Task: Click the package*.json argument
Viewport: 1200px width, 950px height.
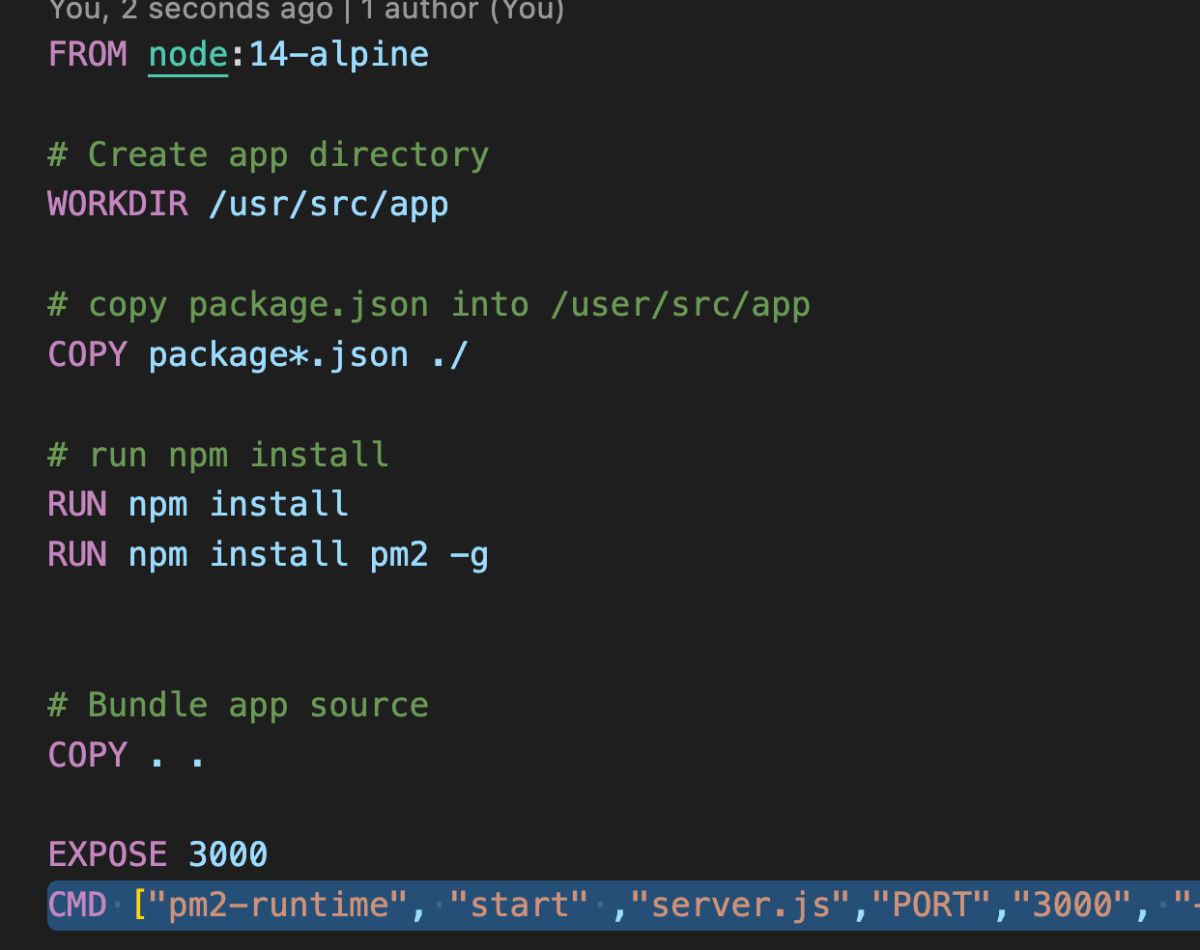Action: pos(279,355)
